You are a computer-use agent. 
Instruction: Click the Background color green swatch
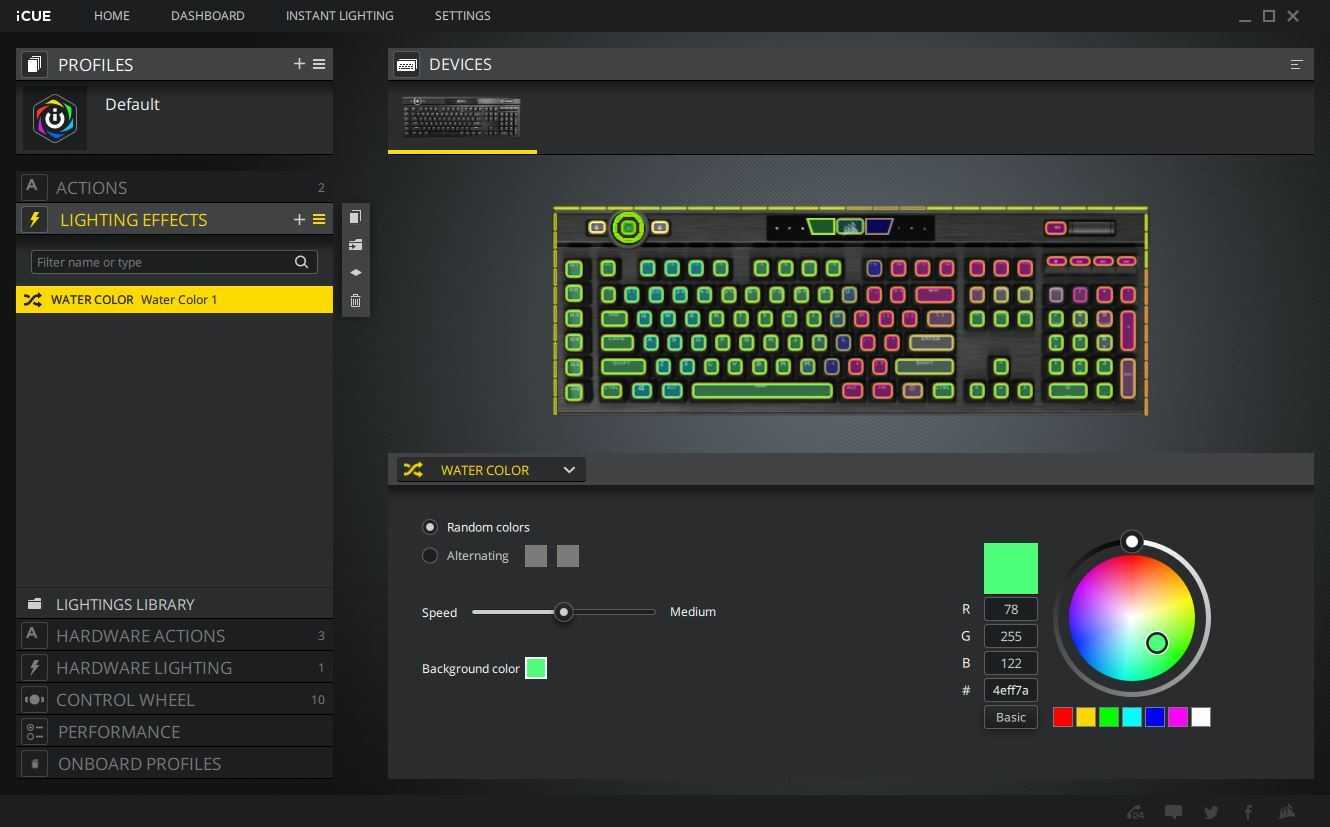click(536, 668)
